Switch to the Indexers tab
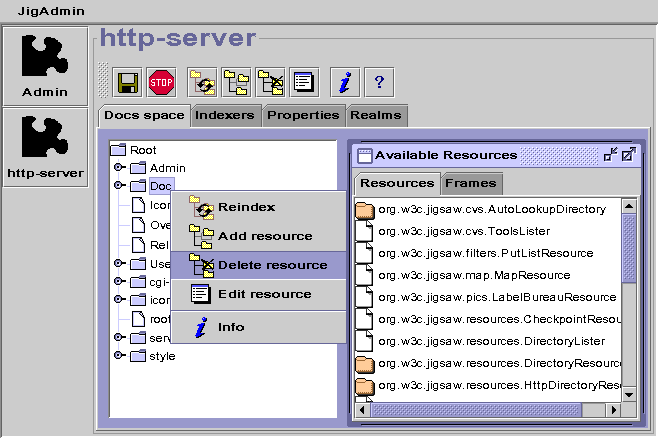 (x=225, y=115)
